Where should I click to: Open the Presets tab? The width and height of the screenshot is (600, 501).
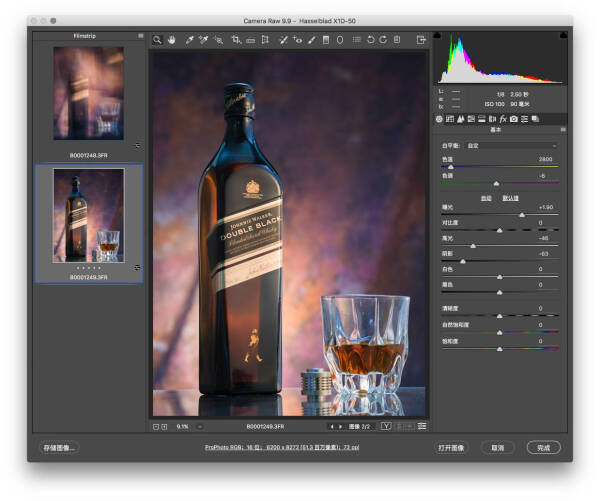[525, 119]
